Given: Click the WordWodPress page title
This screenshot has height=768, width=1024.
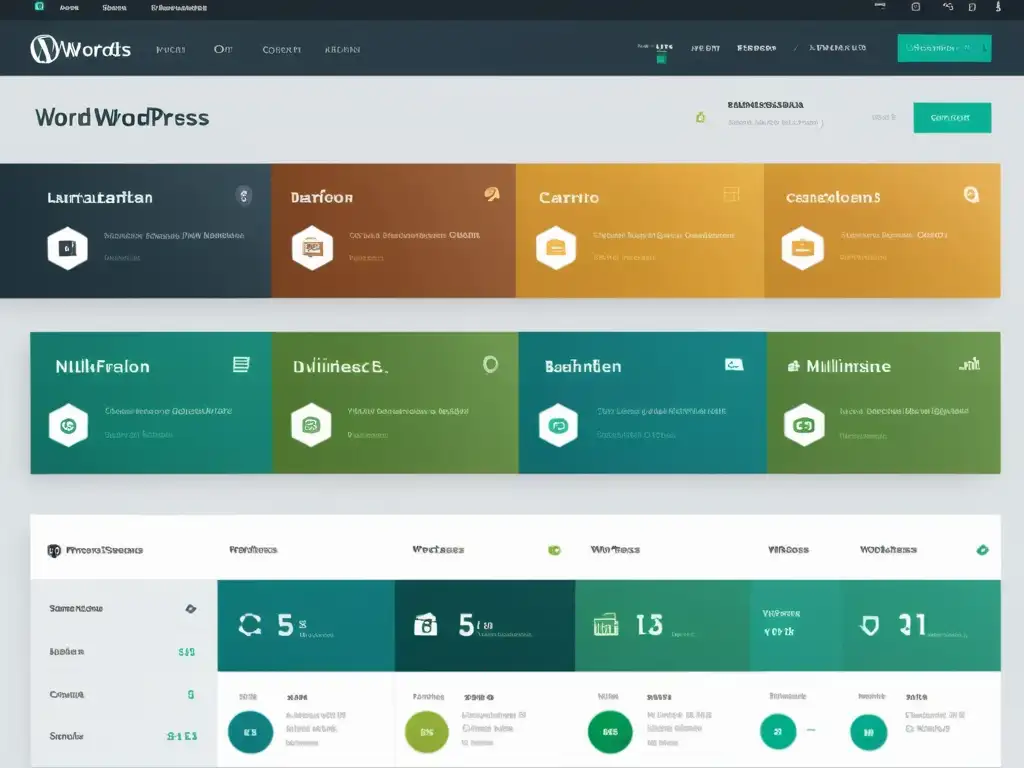Looking at the screenshot, I should coord(122,118).
